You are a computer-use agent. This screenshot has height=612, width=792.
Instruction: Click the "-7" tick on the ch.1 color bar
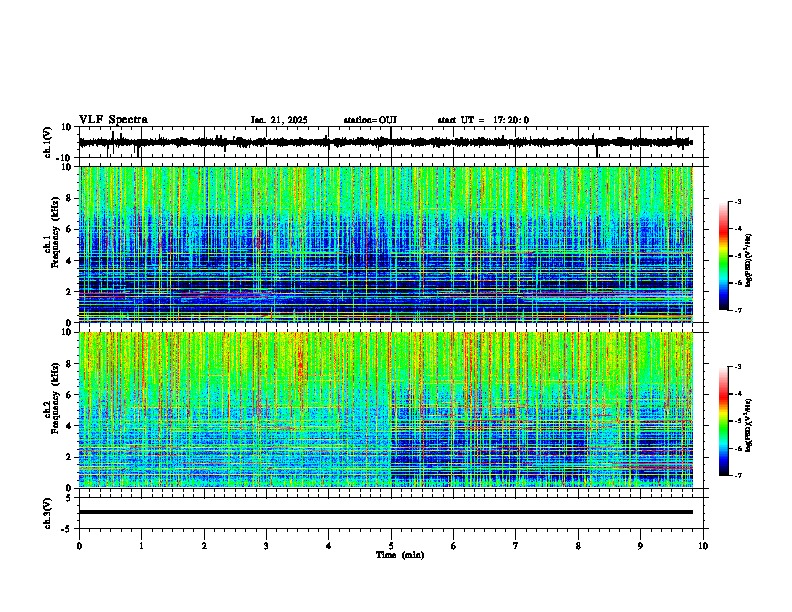pyautogui.click(x=737, y=310)
